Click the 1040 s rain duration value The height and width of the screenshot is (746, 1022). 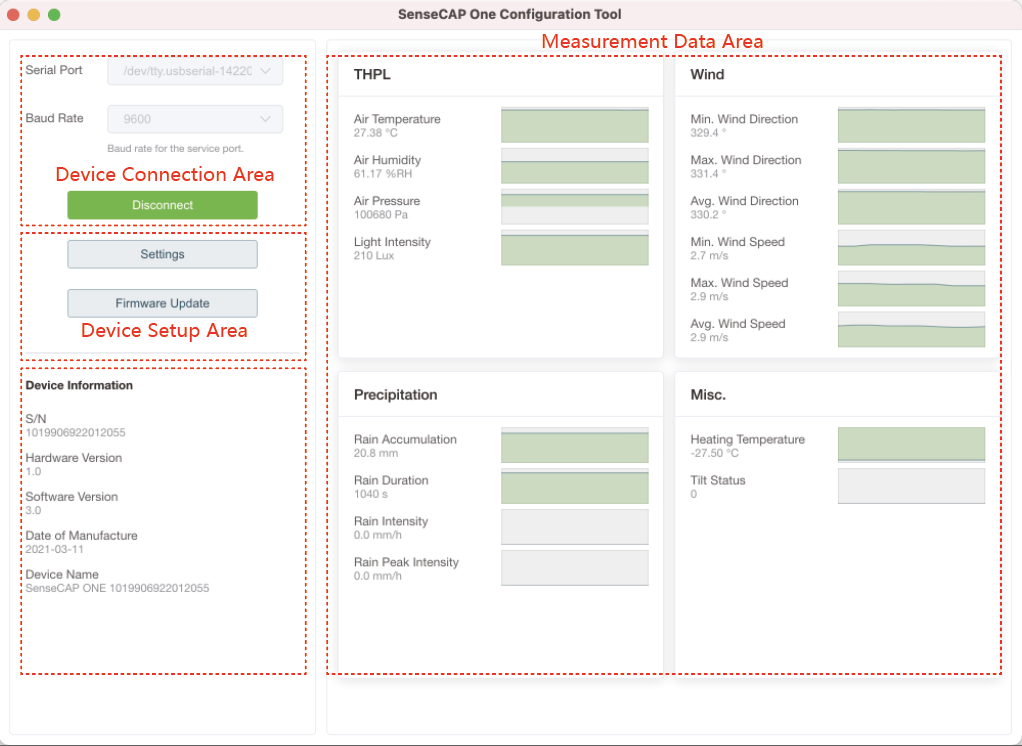371,495
